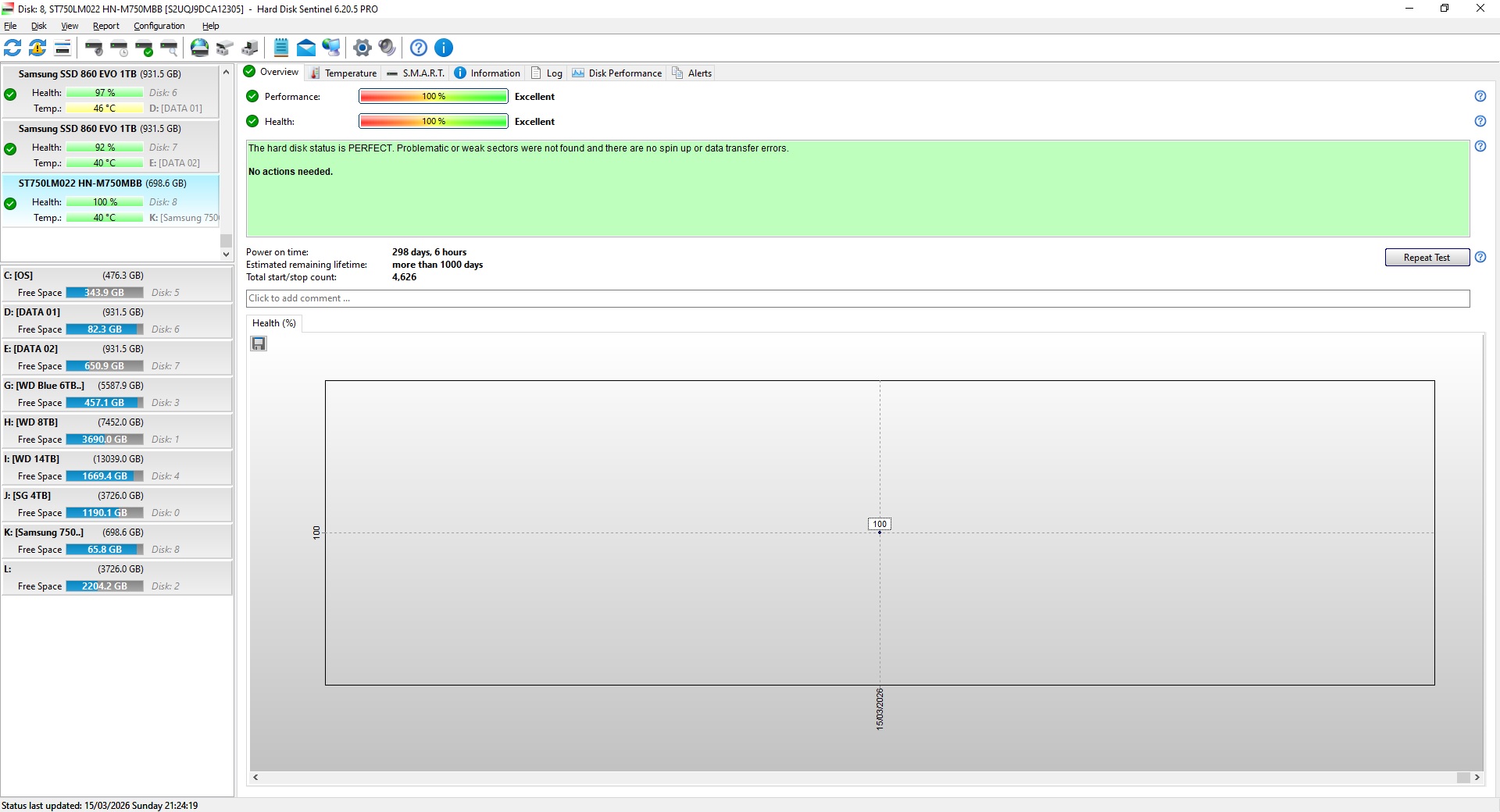Screen dimensions: 1500x812
Task: Click the blue envelope send mail icon
Action: tap(306, 48)
